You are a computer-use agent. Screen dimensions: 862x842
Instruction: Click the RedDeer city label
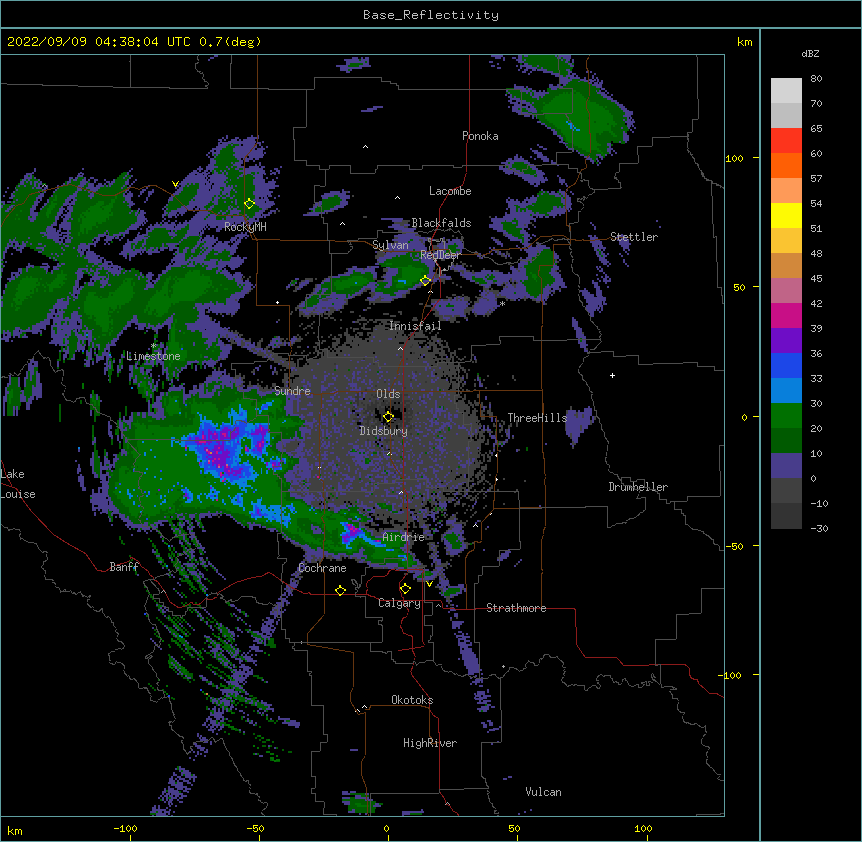[x=440, y=255]
